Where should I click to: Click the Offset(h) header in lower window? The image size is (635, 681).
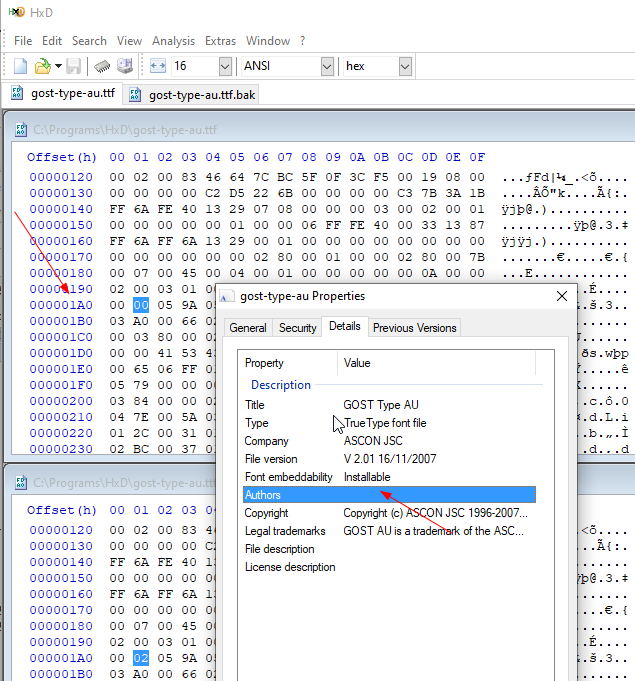coord(62,510)
